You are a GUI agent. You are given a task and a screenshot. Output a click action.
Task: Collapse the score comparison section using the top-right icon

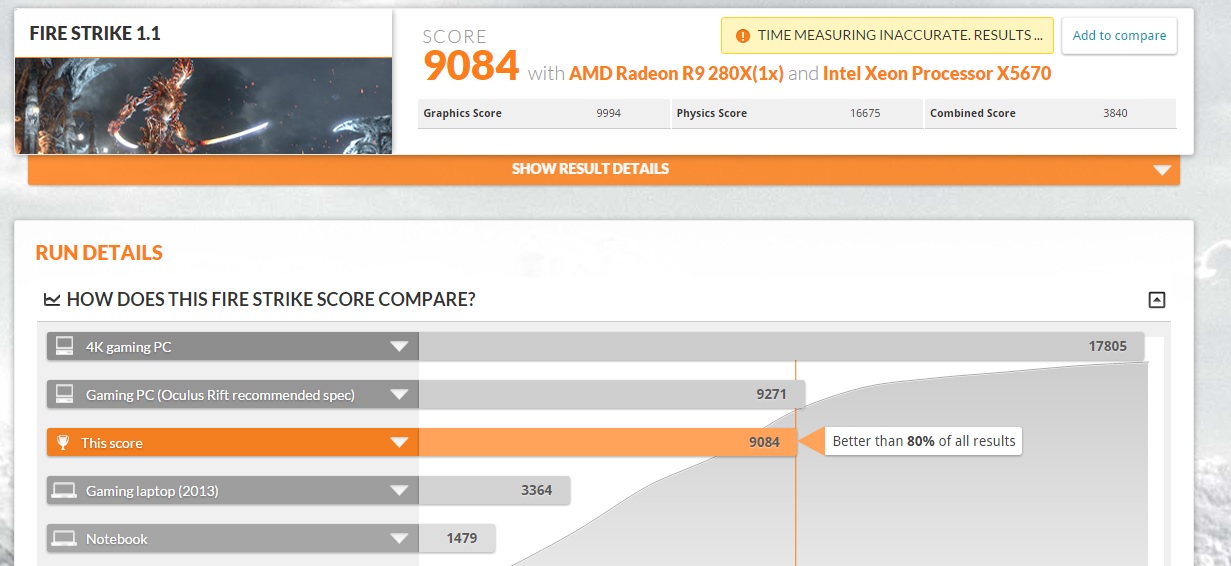(x=1157, y=299)
